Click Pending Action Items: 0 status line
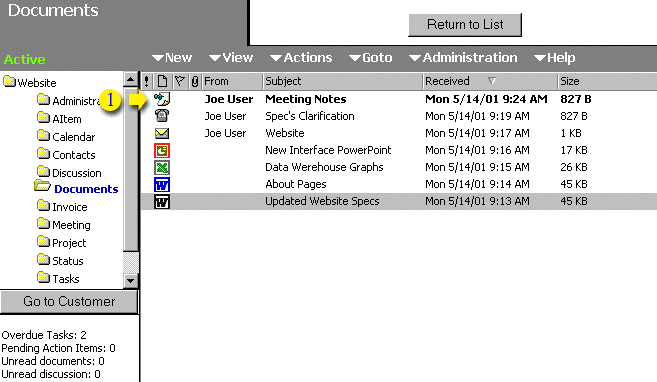The width and height of the screenshot is (657, 382). tap(58, 348)
